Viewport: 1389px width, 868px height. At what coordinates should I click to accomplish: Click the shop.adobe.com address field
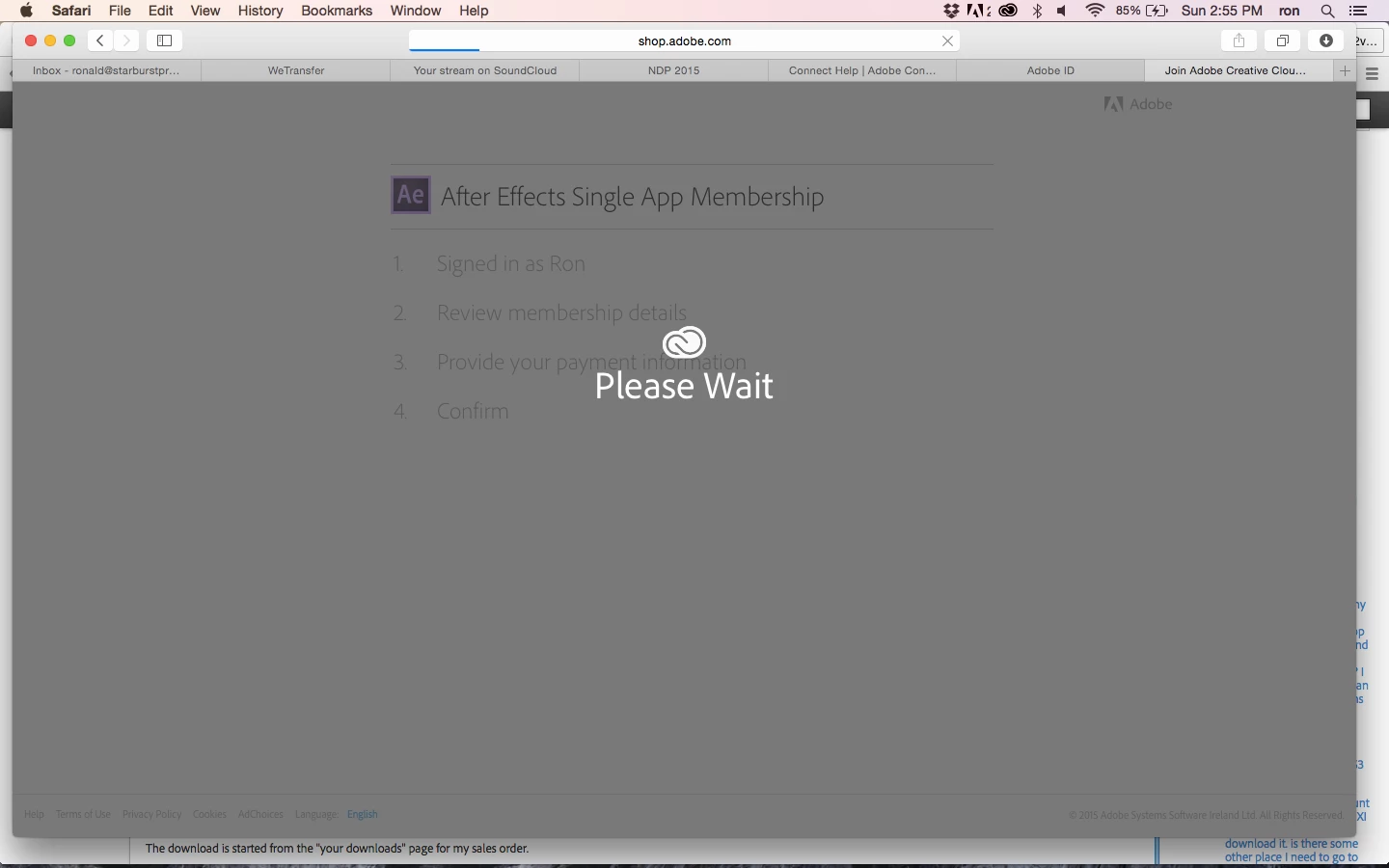pos(685,41)
